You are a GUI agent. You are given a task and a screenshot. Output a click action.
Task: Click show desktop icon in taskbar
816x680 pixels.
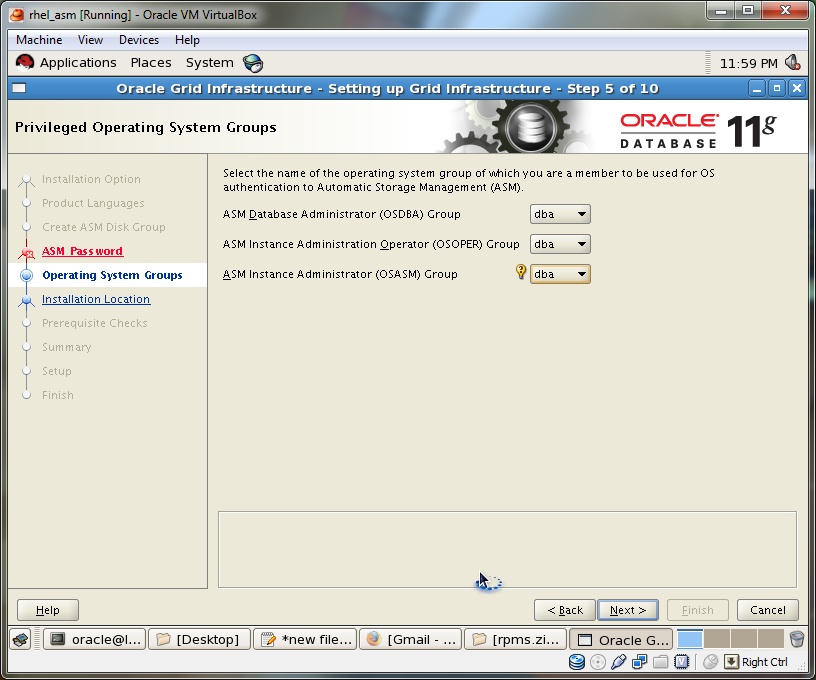21,639
